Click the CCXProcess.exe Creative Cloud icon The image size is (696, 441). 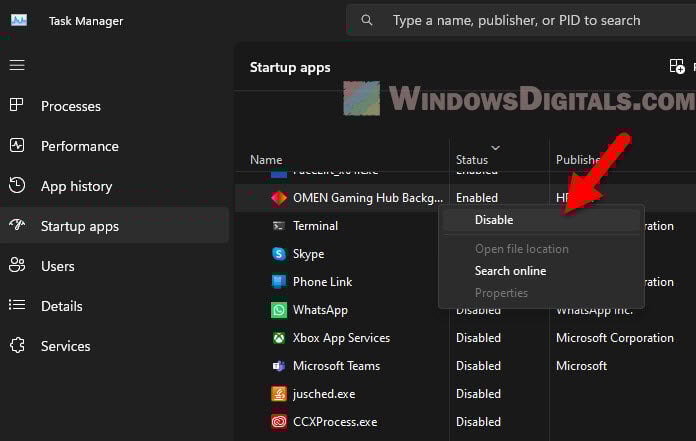(x=279, y=422)
